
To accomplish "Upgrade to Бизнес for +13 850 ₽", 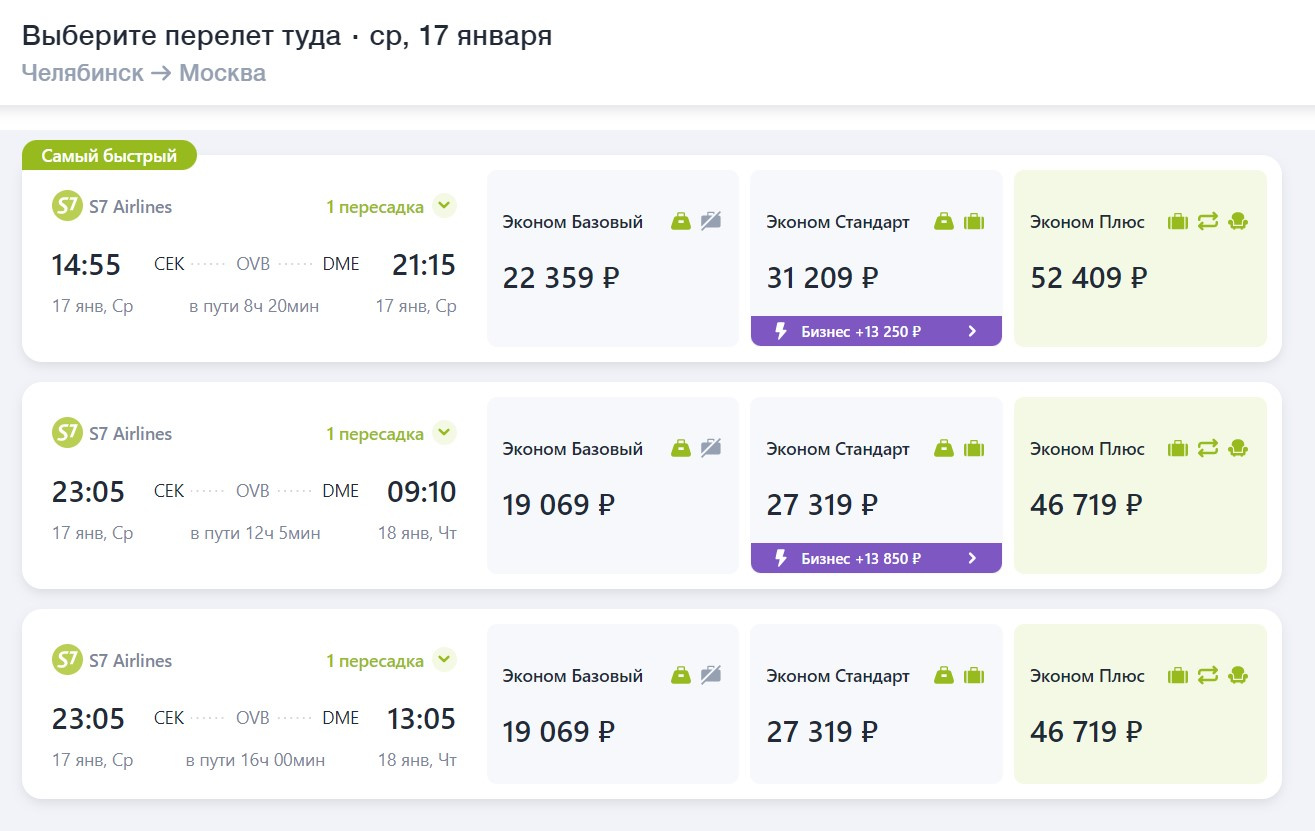I will pyautogui.click(x=875, y=558).
